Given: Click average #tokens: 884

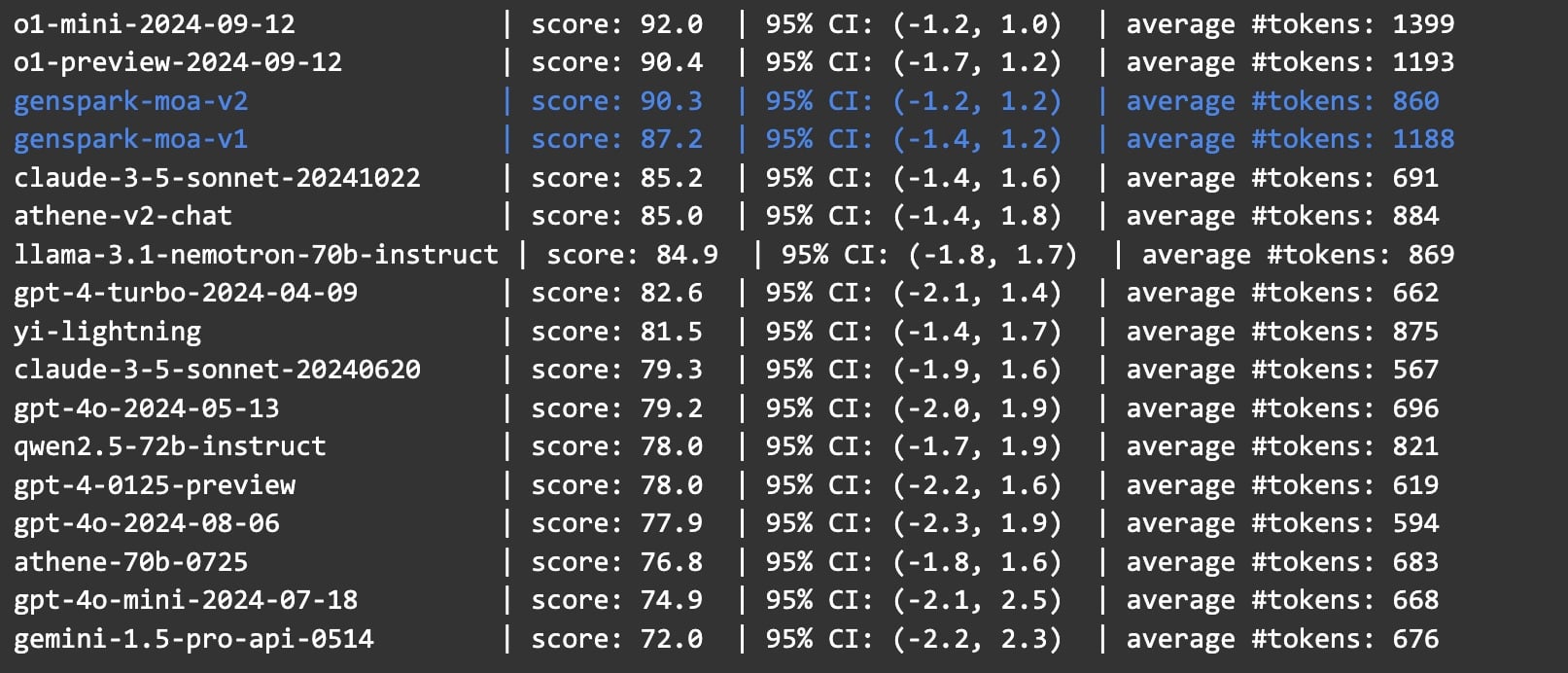Looking at the screenshot, I should [x=1283, y=216].
